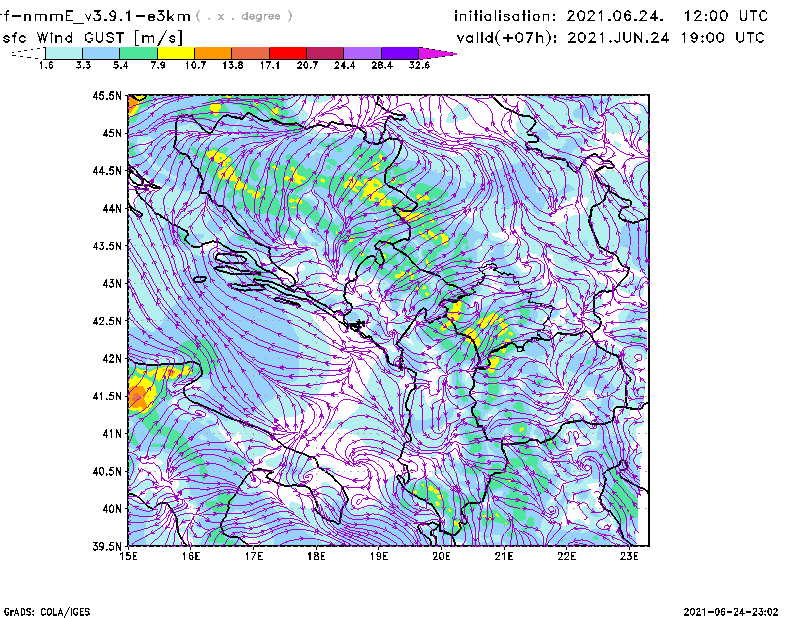Click the 43N latitude label
The height and width of the screenshot is (618, 800).
pyautogui.click(x=112, y=283)
